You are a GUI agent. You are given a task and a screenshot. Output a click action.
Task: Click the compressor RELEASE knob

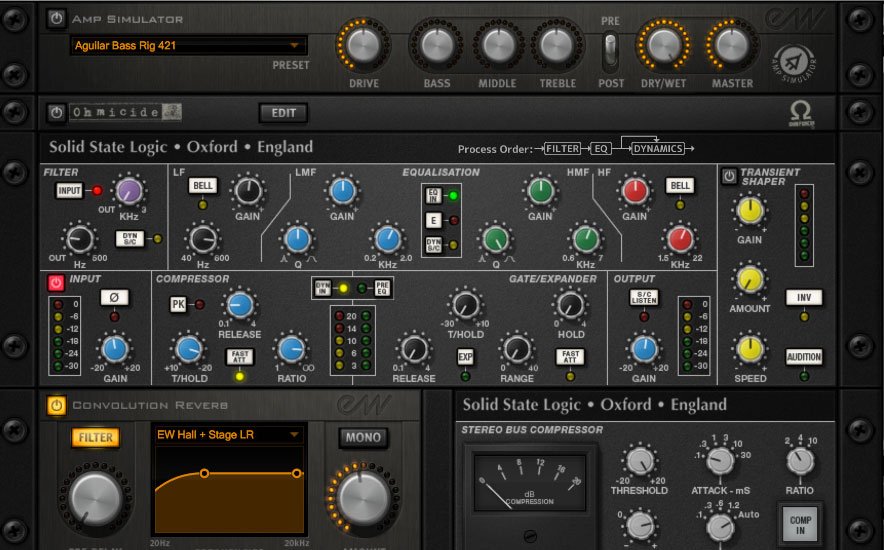[240, 305]
